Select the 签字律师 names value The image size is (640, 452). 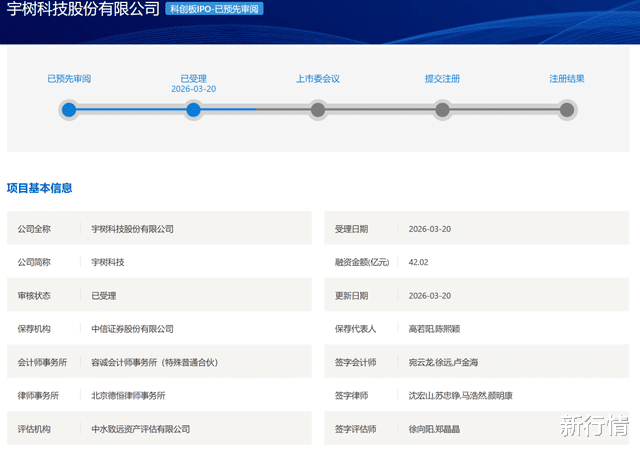pyautogui.click(x=460, y=395)
